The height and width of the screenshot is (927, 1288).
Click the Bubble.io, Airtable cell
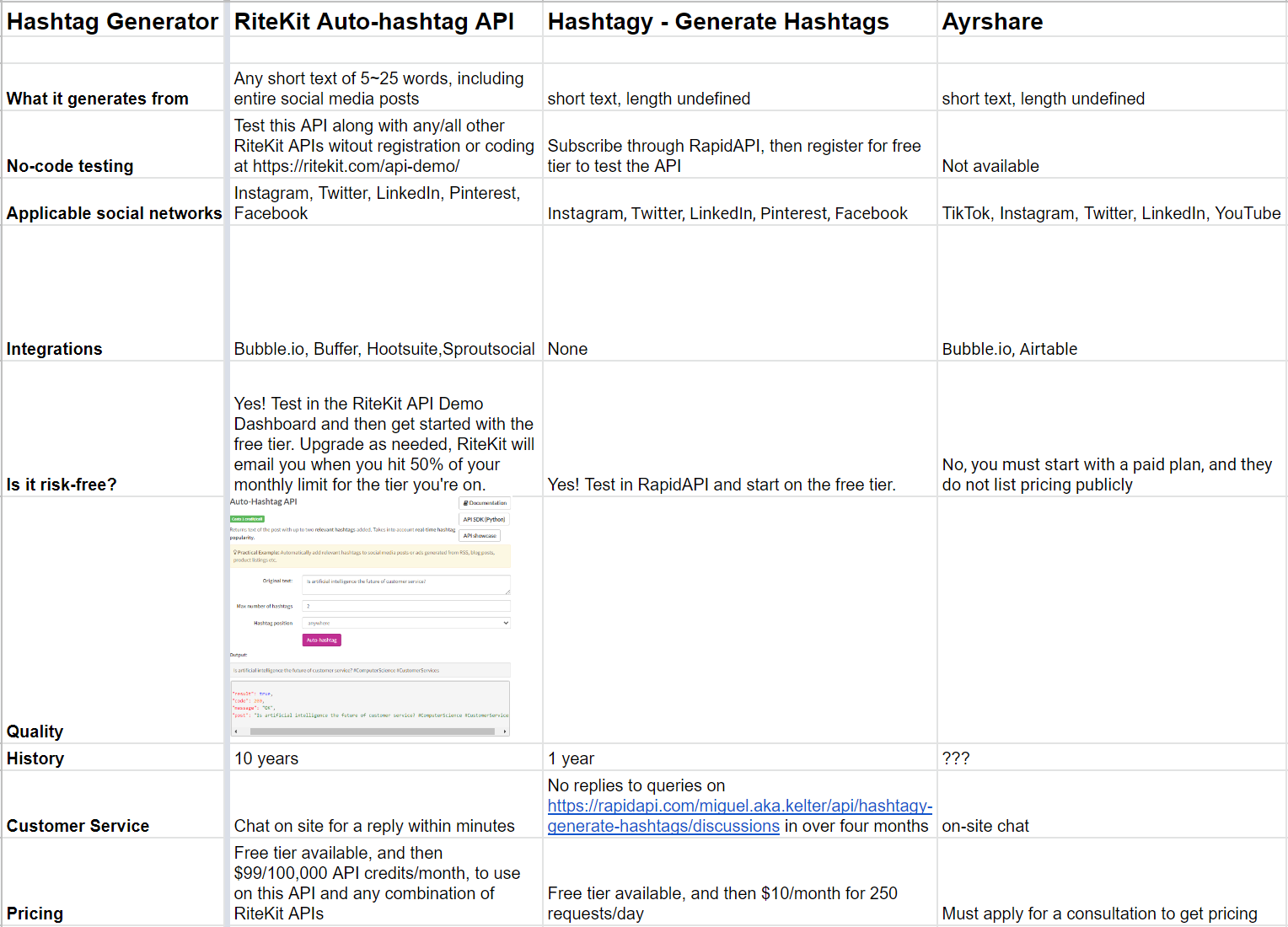pyautogui.click(x=1112, y=293)
